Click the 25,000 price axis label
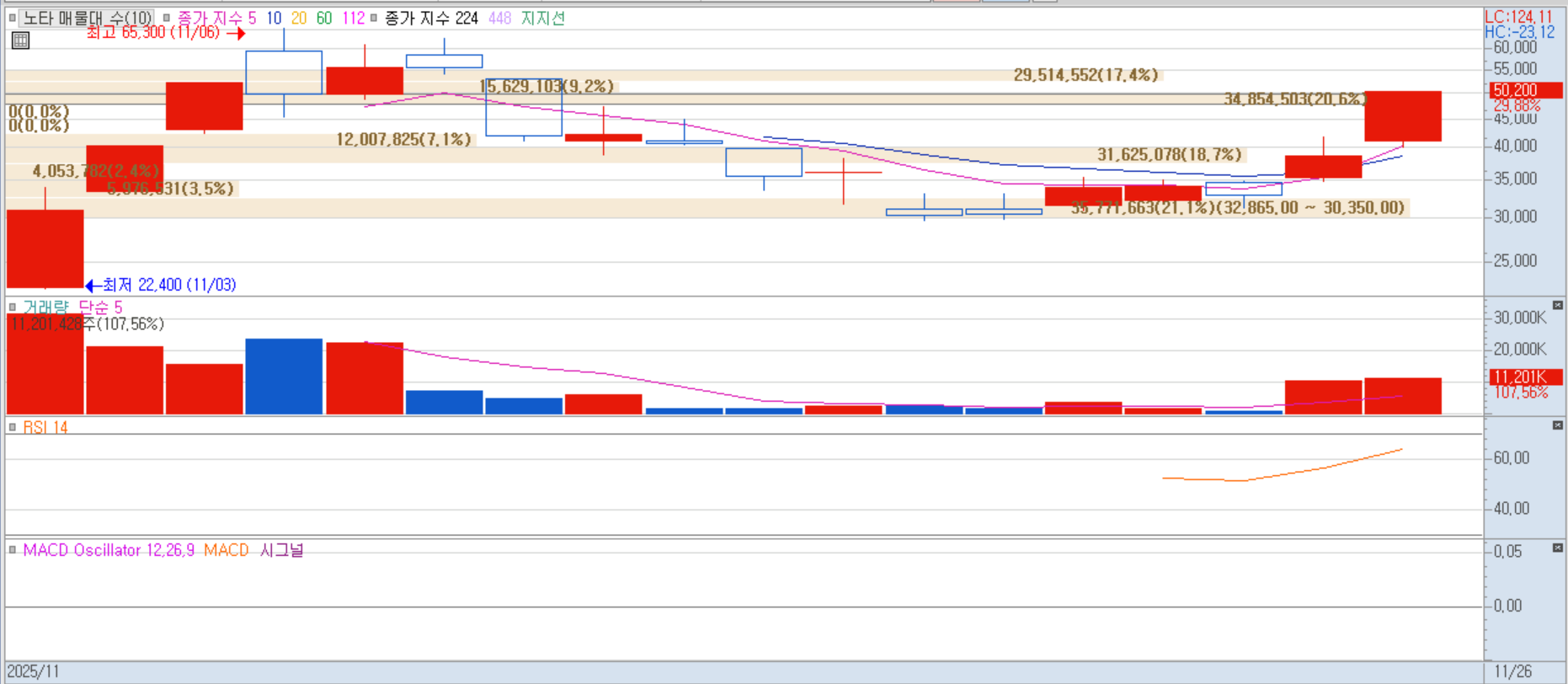 pyautogui.click(x=1514, y=261)
